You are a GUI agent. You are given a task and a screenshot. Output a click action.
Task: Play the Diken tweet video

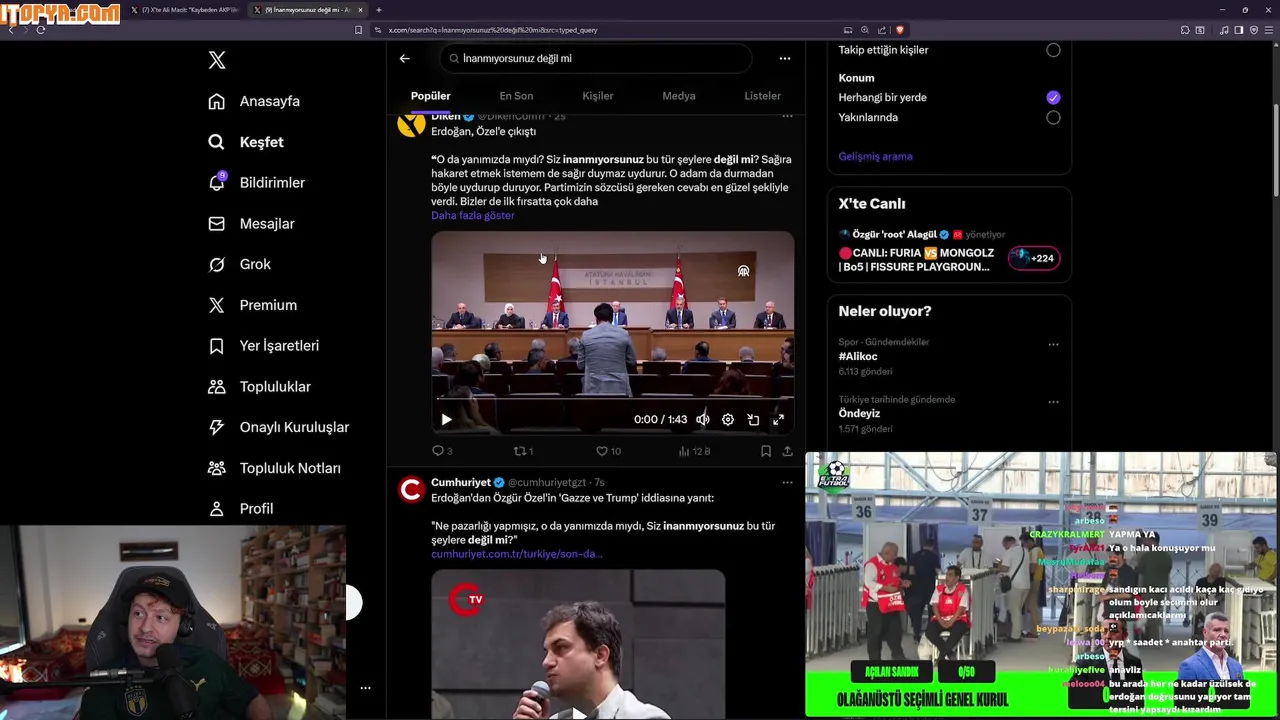point(446,420)
